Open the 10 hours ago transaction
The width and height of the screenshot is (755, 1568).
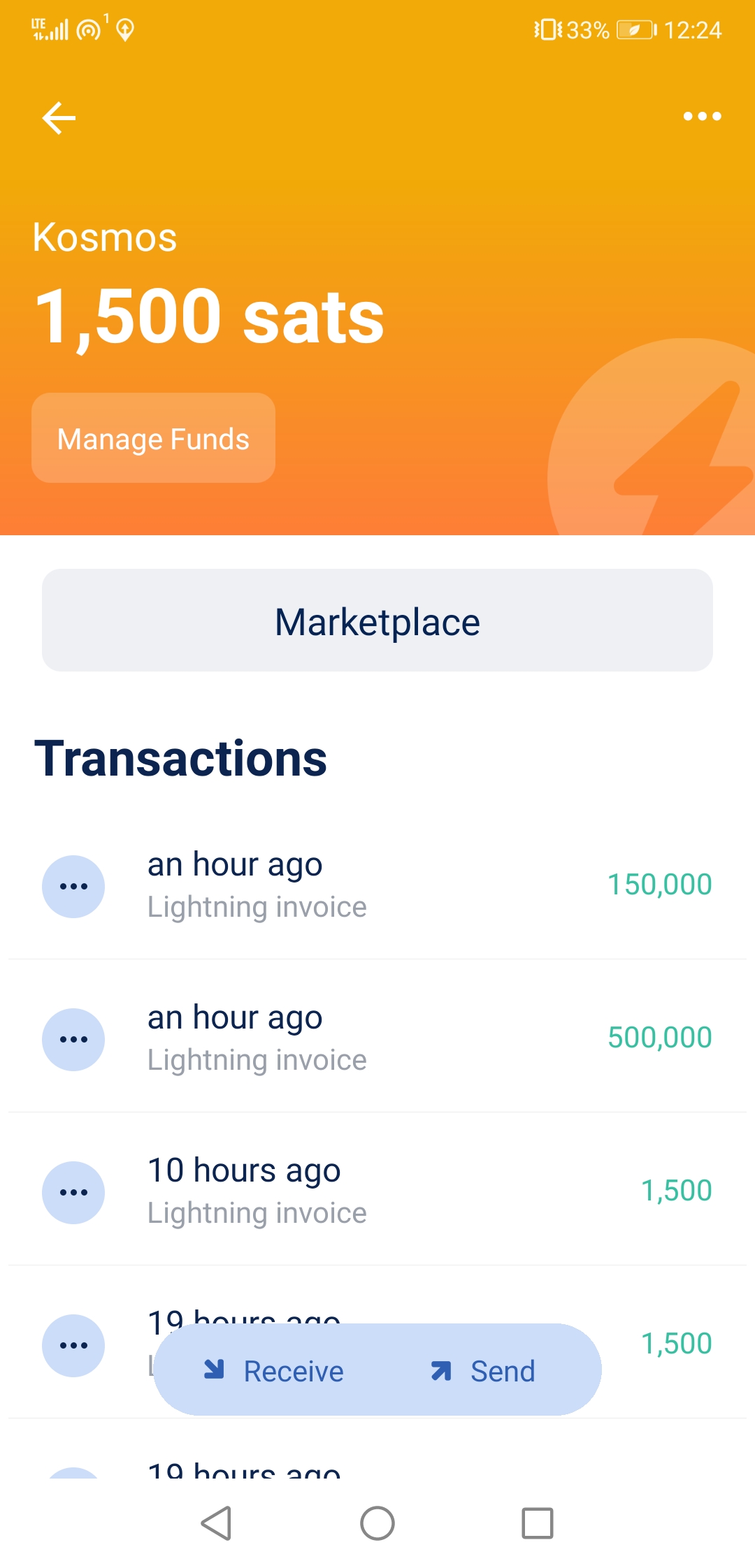point(377,1191)
